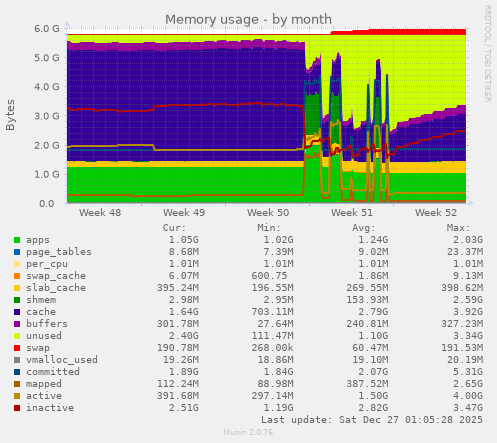Click the memory usage graph plot area
This screenshot has height=443, width=497.
tap(266, 116)
